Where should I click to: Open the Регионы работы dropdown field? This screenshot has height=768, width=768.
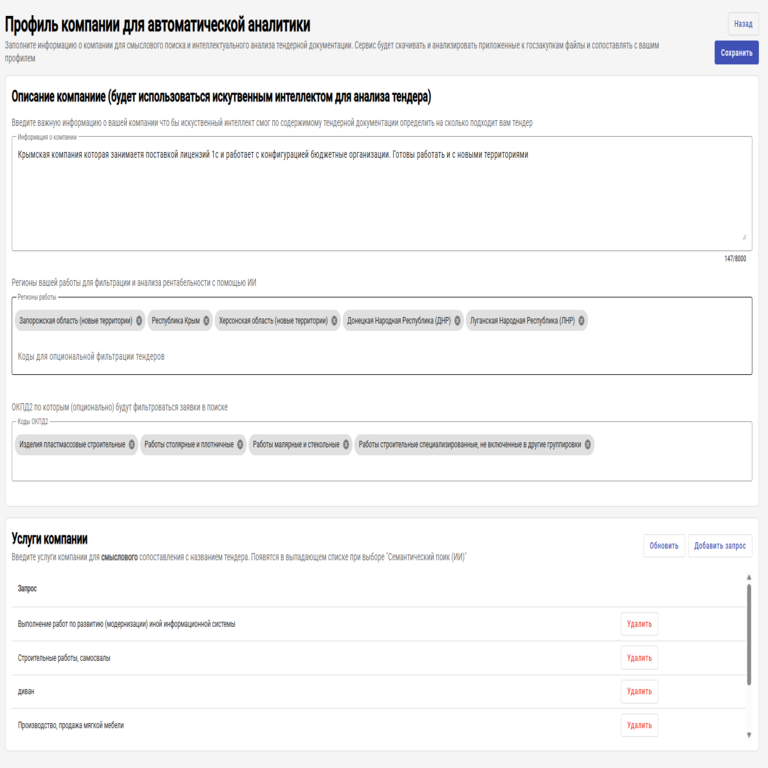click(x=380, y=356)
